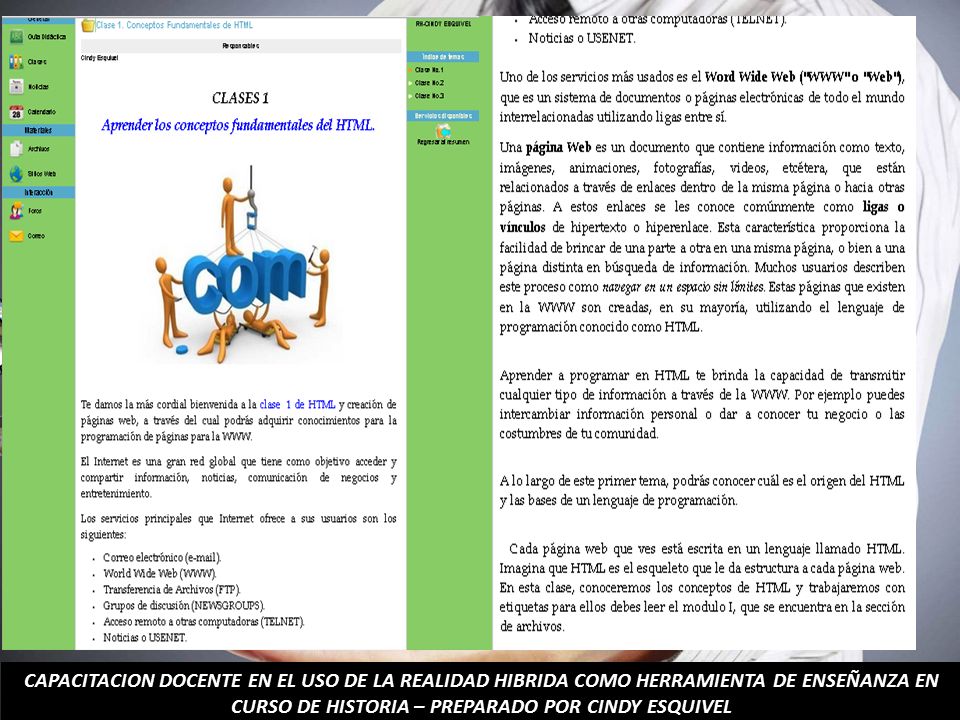Click the CLASES 1 heading
960x720 pixels.
[240, 98]
